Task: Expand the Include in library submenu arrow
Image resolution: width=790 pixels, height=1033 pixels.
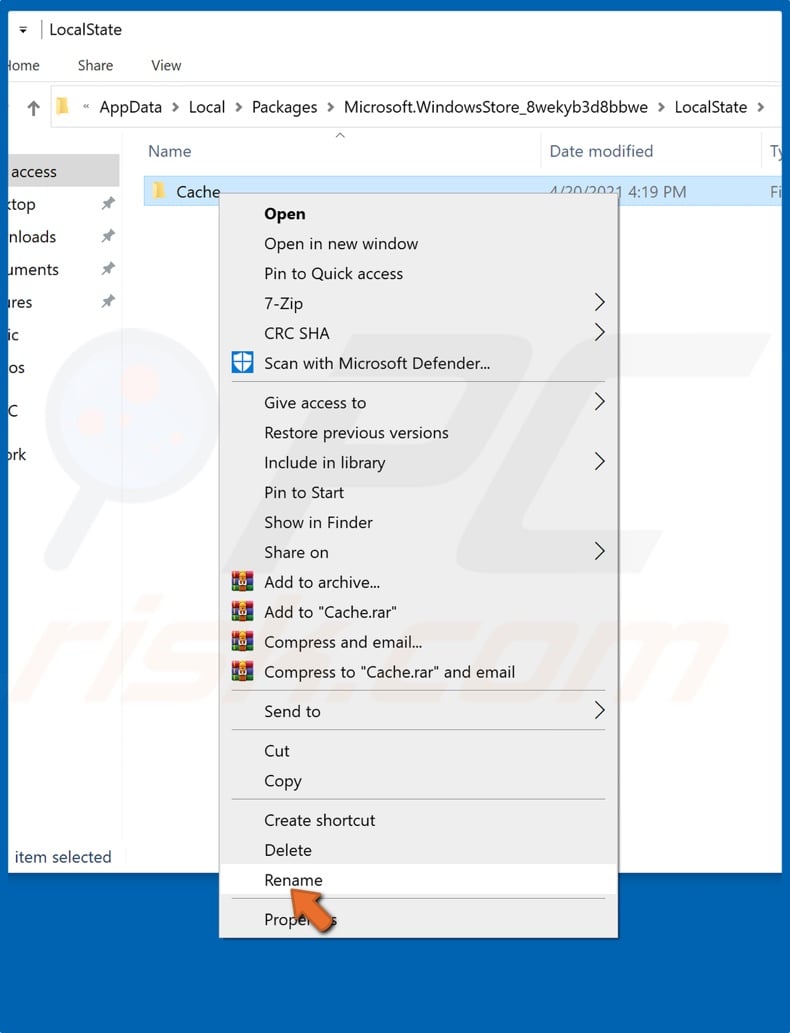Action: click(599, 461)
